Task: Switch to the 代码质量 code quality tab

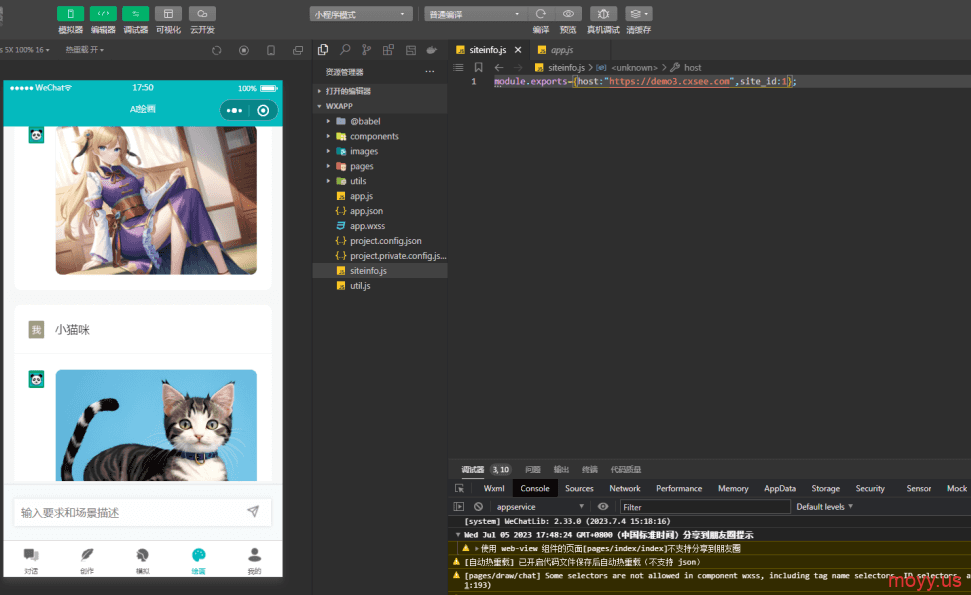Action: [625, 469]
